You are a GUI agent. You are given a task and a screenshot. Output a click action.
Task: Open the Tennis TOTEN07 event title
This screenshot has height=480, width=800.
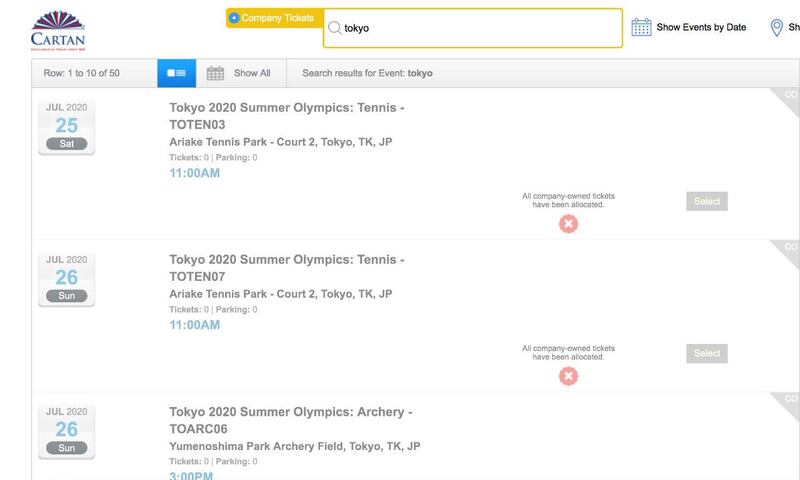pos(287,268)
